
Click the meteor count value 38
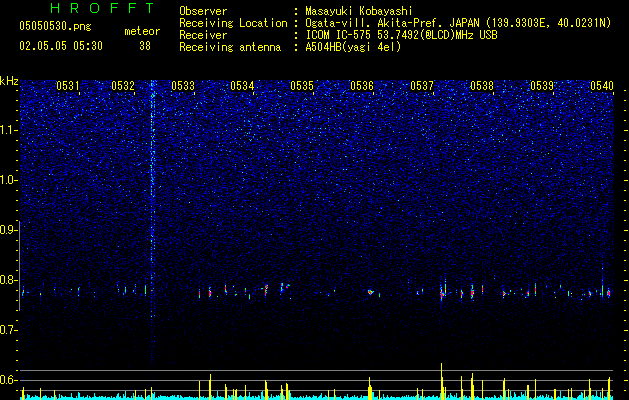pyautogui.click(x=145, y=46)
